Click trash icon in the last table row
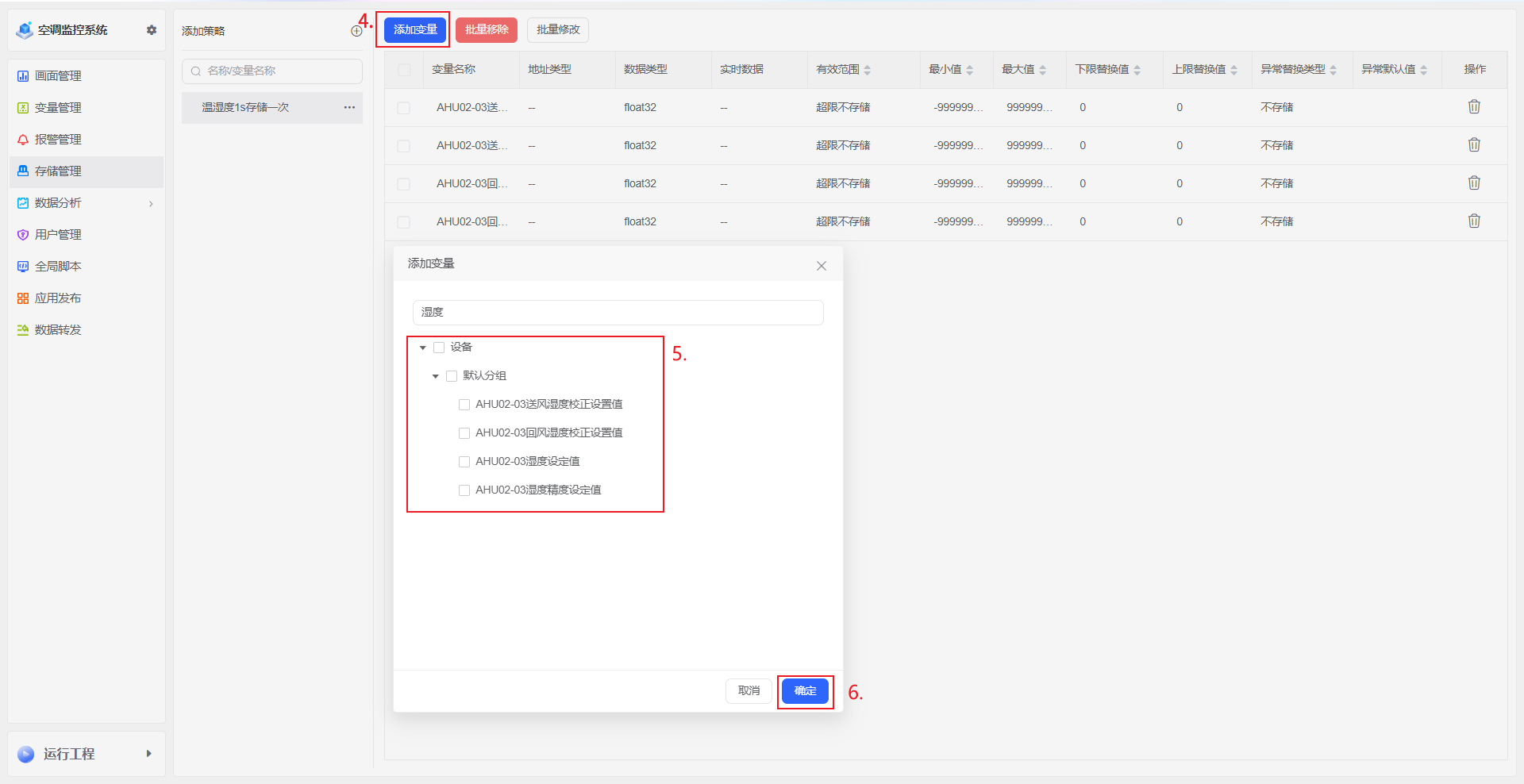The image size is (1524, 784). click(x=1474, y=221)
